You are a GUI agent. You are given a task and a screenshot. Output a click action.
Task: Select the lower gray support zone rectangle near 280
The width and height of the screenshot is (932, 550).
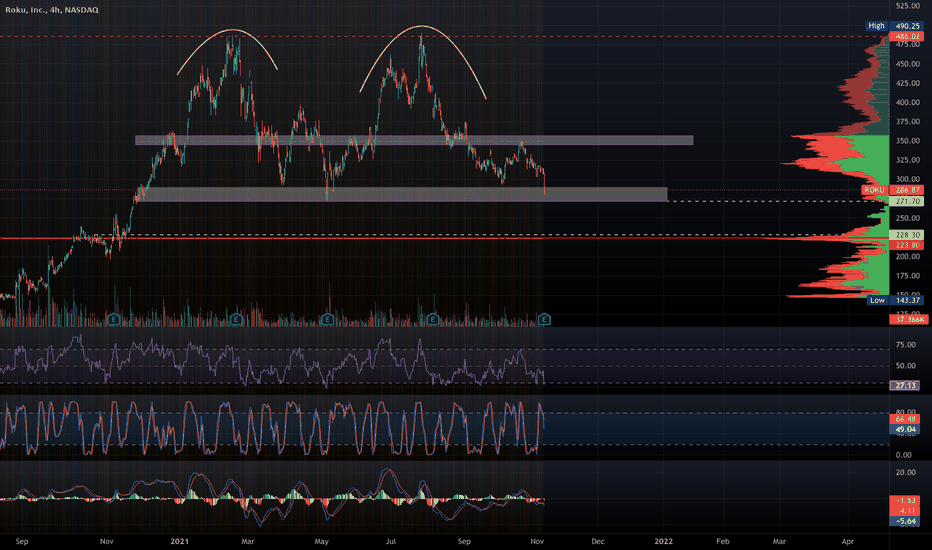[401, 194]
